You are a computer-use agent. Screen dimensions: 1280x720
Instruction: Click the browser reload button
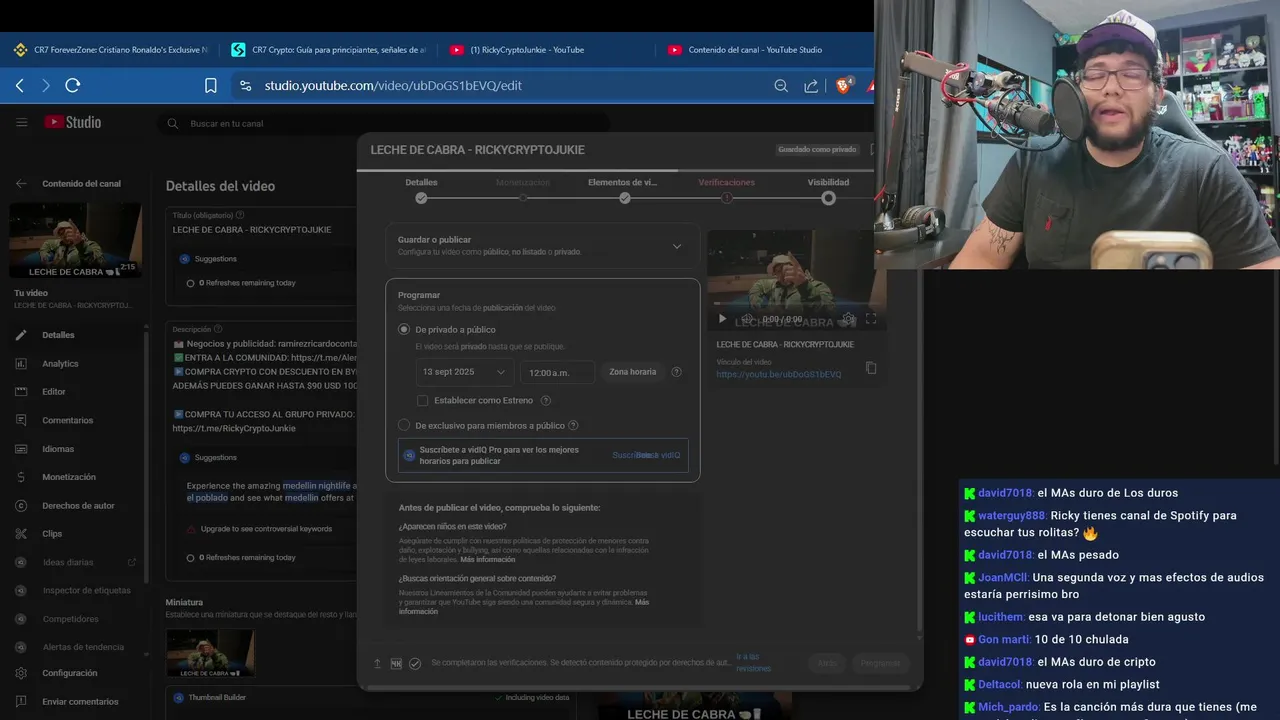coord(72,86)
